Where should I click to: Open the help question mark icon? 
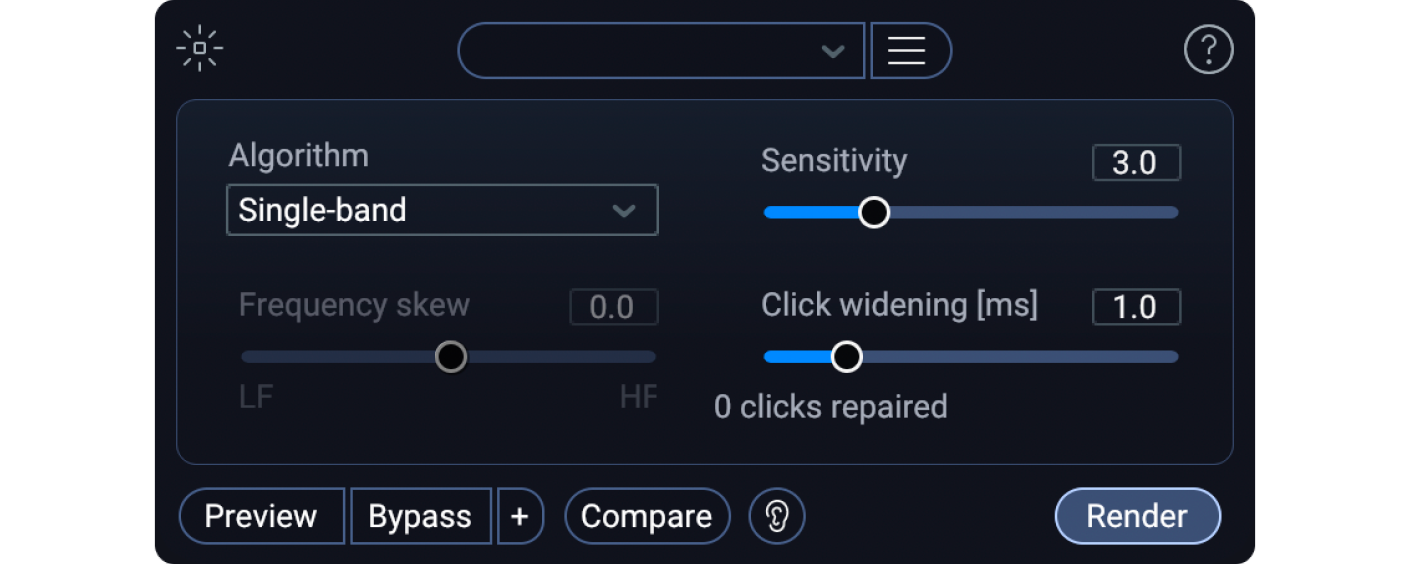(1208, 49)
